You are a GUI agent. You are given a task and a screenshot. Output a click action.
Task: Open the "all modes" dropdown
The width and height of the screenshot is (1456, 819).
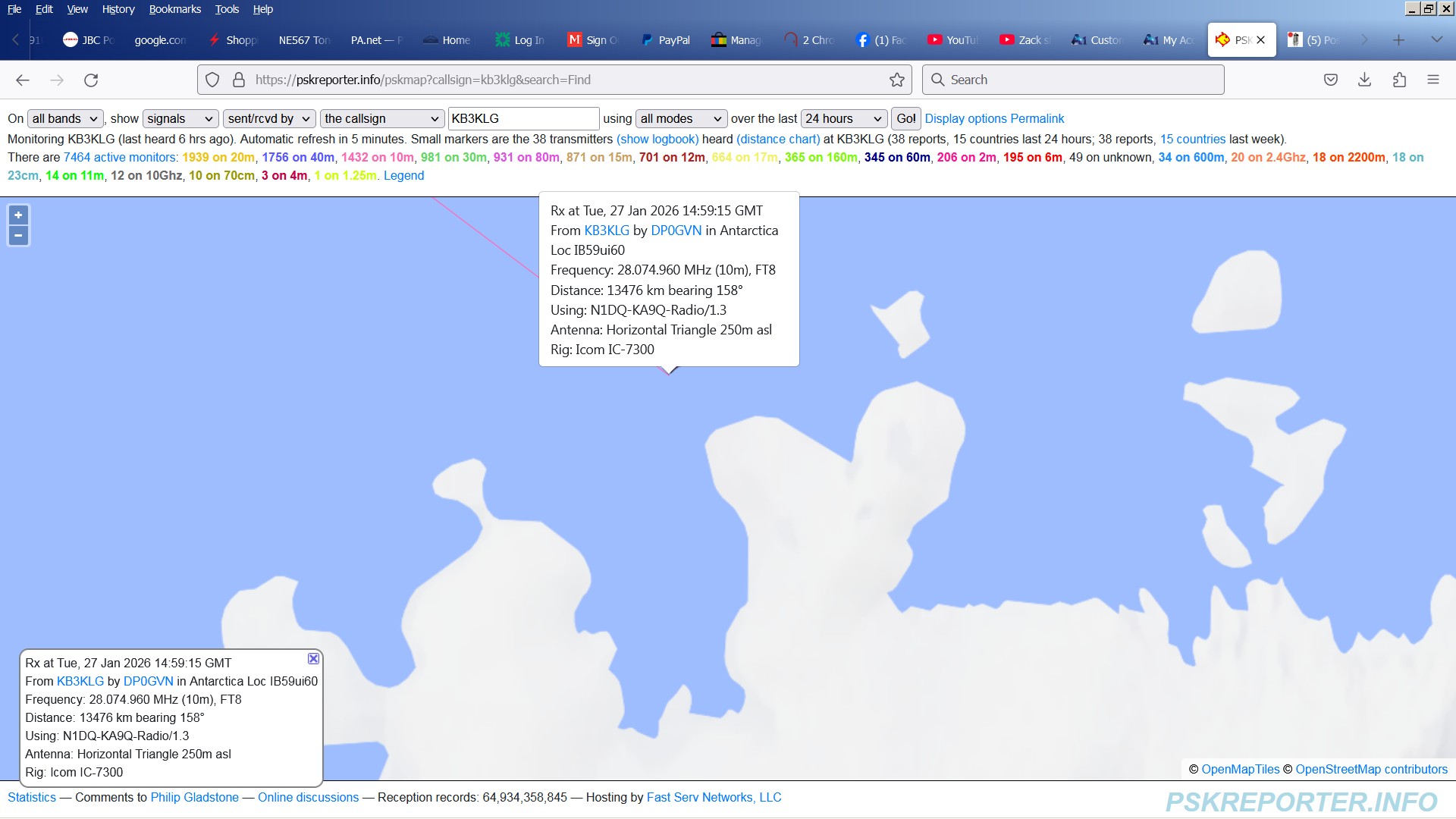coord(680,118)
